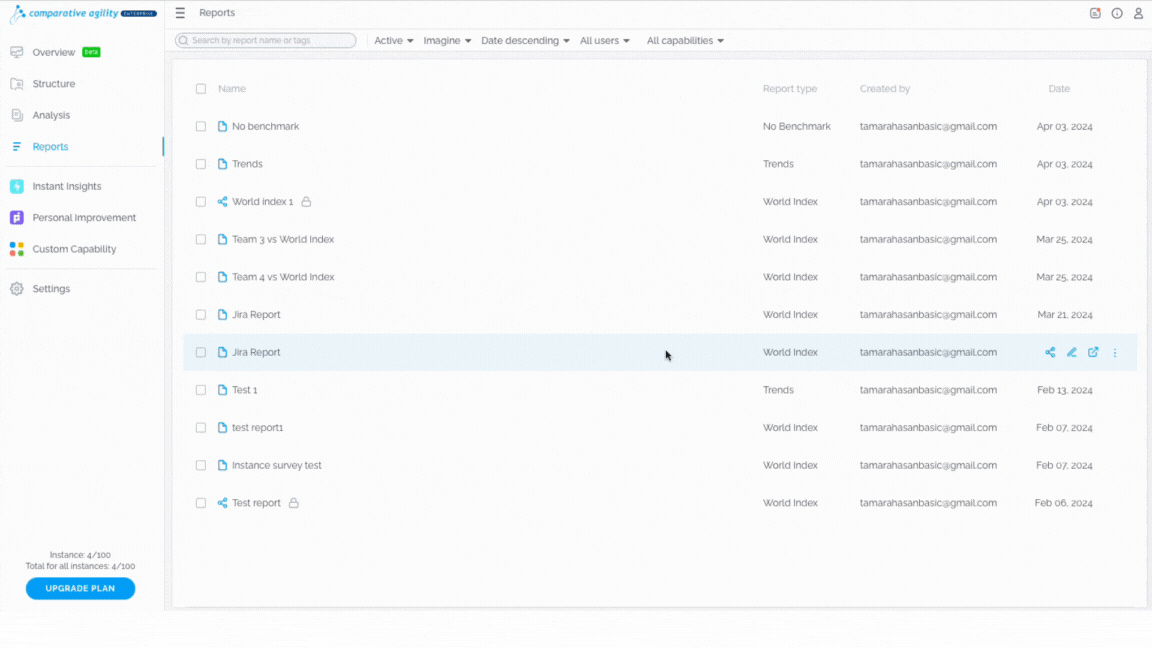Click the report name search field

(266, 40)
